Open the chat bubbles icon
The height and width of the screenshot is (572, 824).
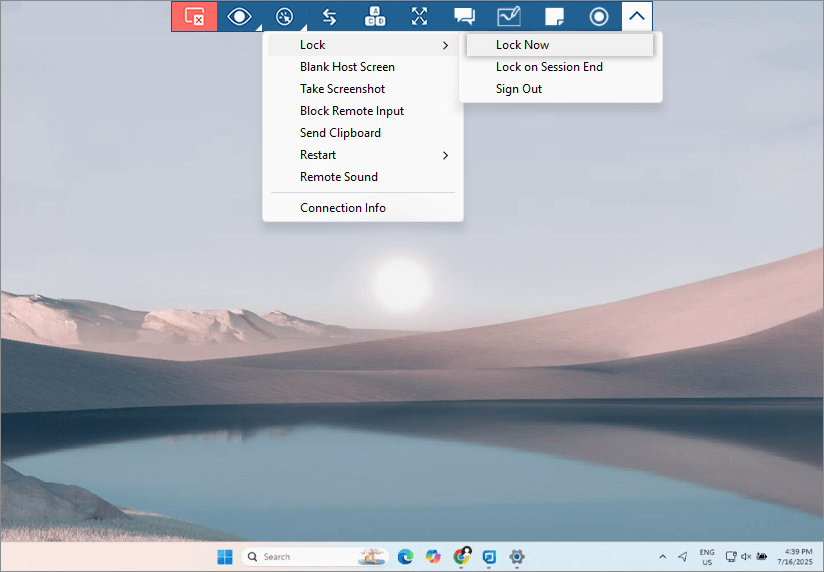[464, 16]
